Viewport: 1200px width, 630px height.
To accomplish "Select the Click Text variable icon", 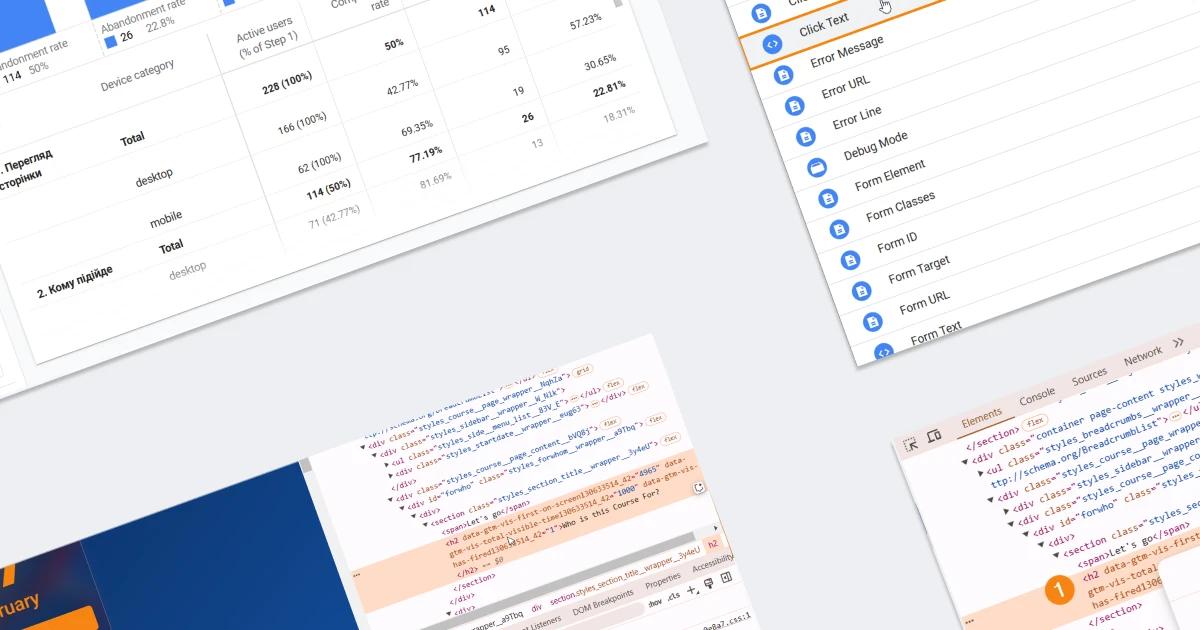I will click(x=771, y=44).
